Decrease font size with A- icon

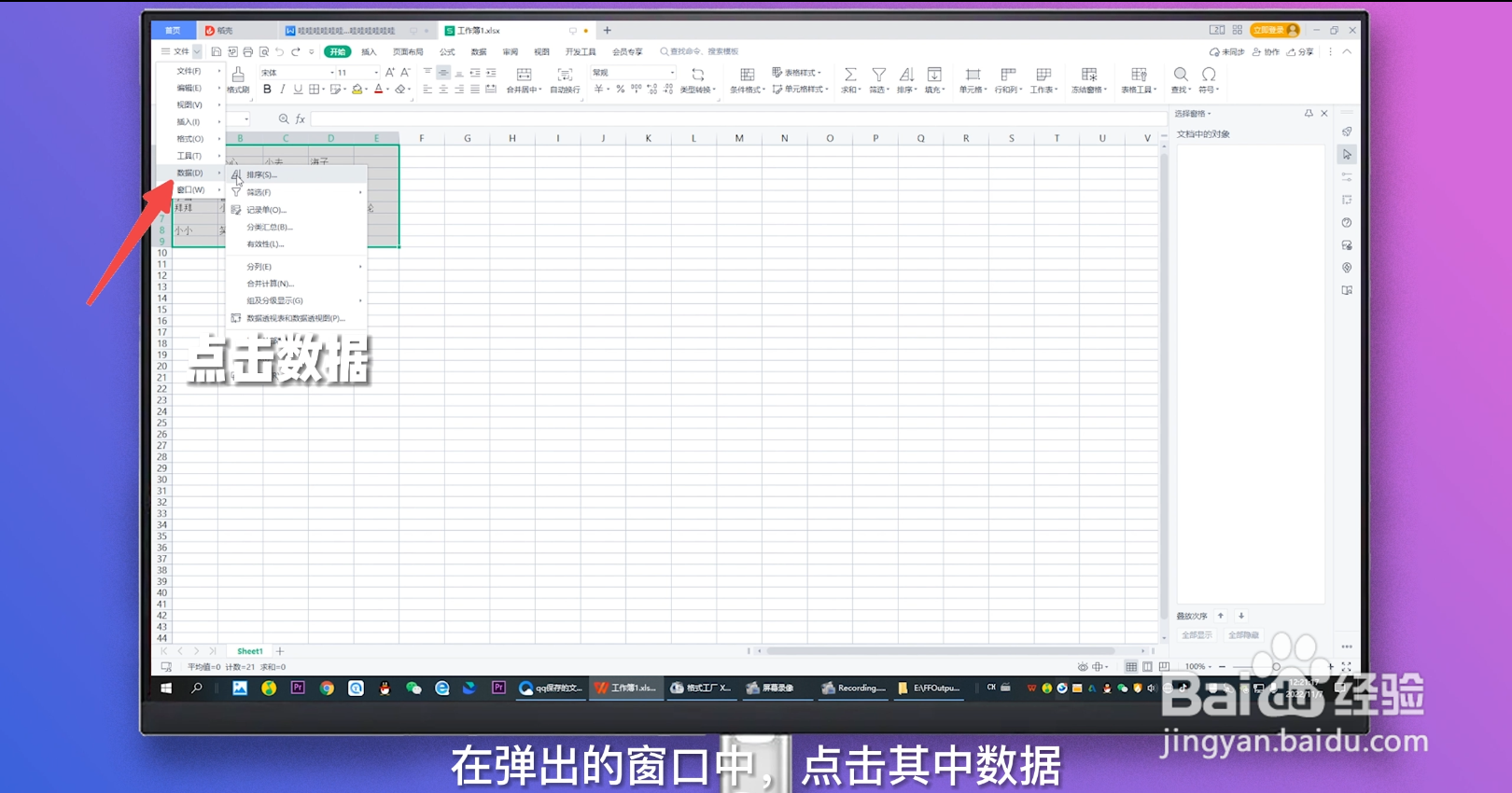click(405, 72)
